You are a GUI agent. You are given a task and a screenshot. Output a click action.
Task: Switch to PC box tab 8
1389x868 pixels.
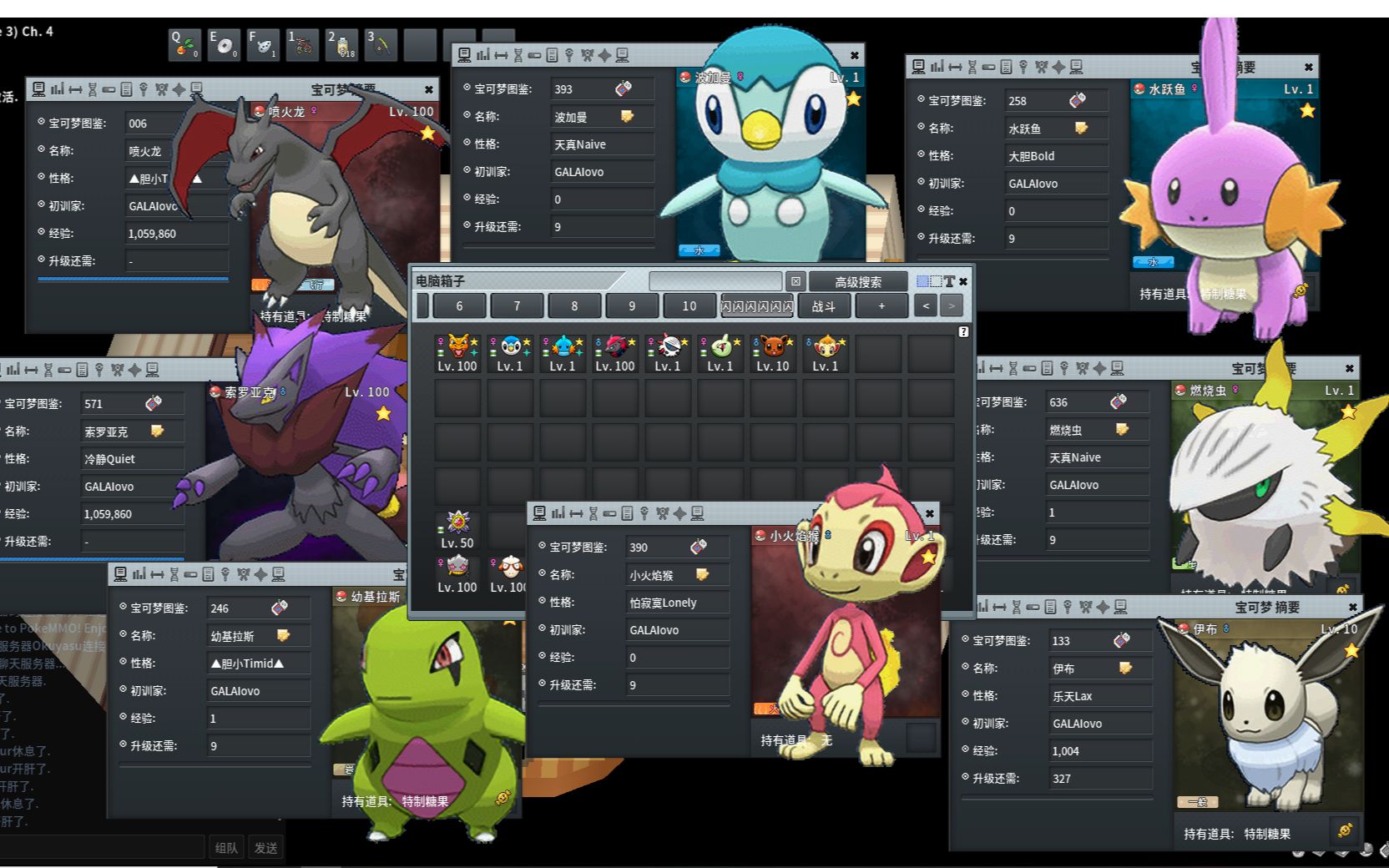(574, 306)
